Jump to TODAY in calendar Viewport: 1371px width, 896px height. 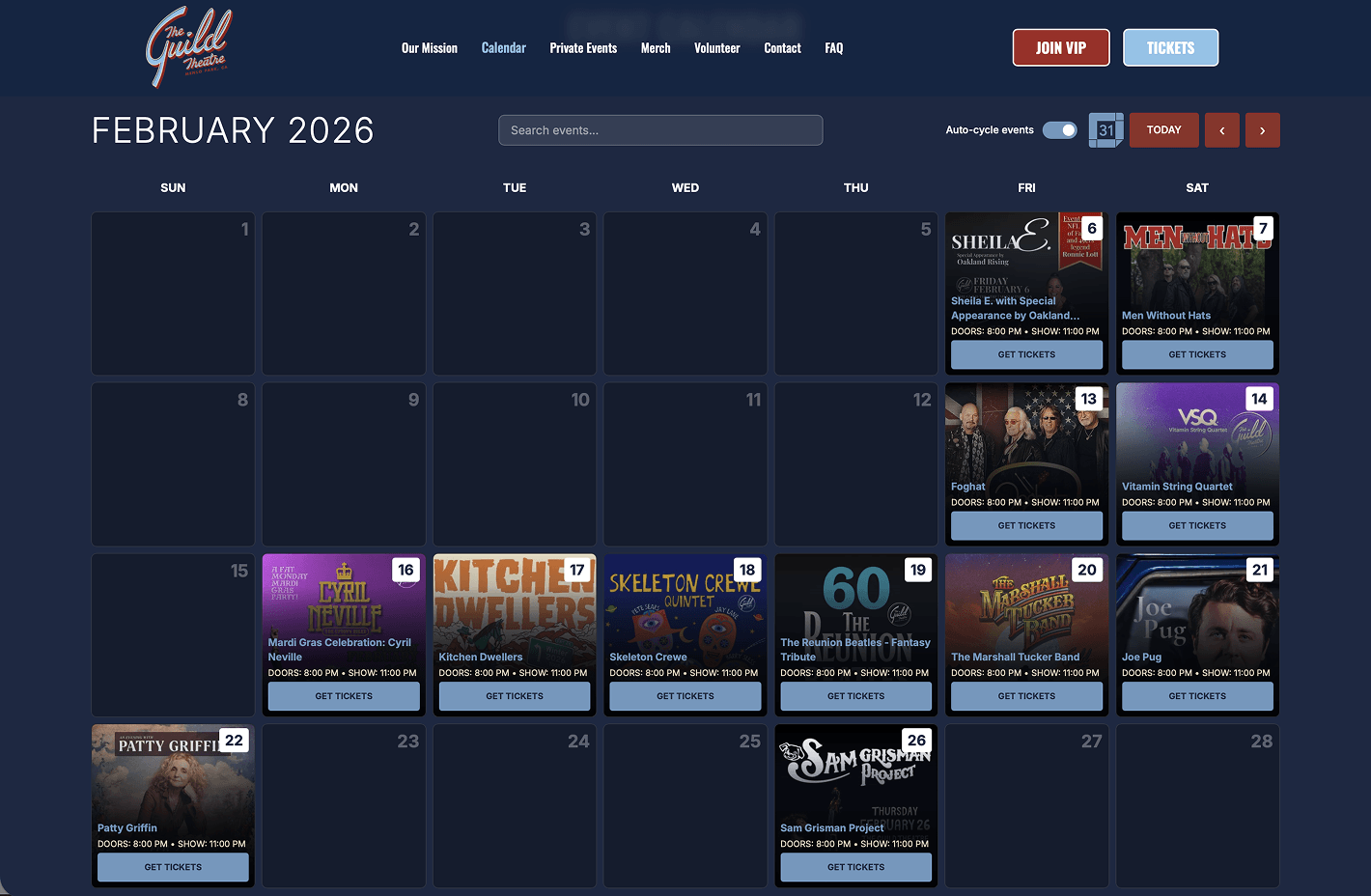coord(1163,130)
